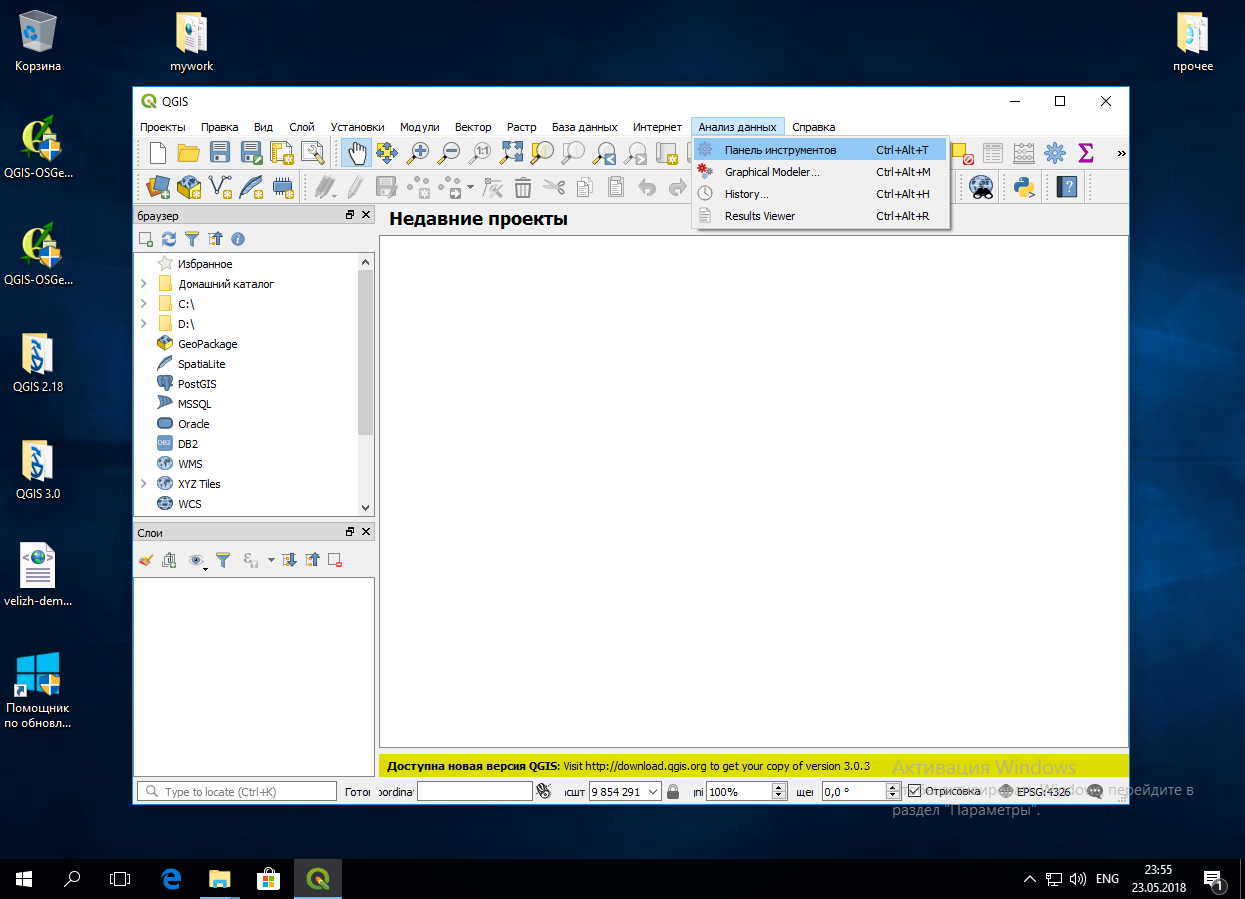Click Zoom to Native Resolution 1:1 icon
The width and height of the screenshot is (1245, 899).
(x=481, y=153)
